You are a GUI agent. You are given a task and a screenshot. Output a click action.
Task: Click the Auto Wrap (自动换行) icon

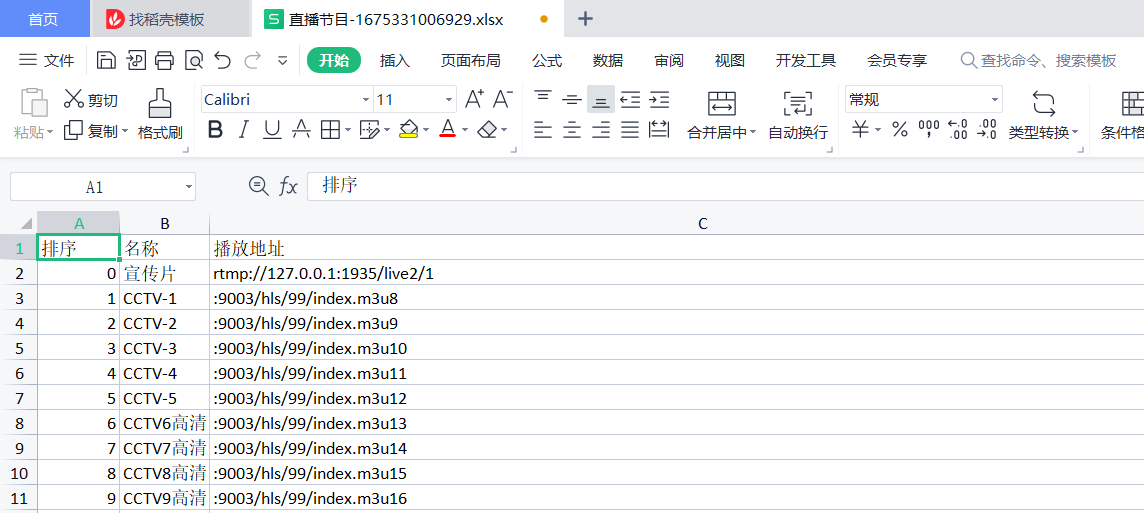pyautogui.click(x=797, y=103)
